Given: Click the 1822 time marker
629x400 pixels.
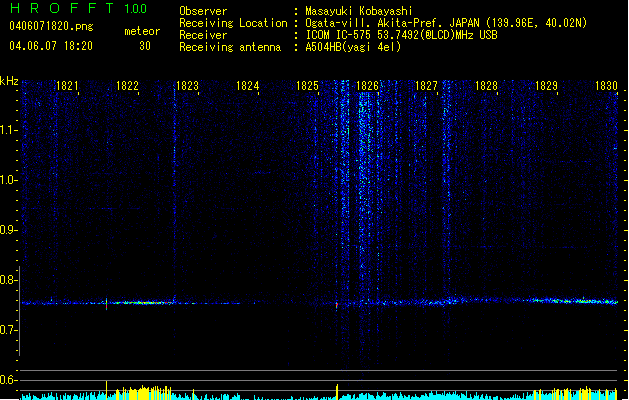Looking at the screenshot, I should (x=127, y=86).
